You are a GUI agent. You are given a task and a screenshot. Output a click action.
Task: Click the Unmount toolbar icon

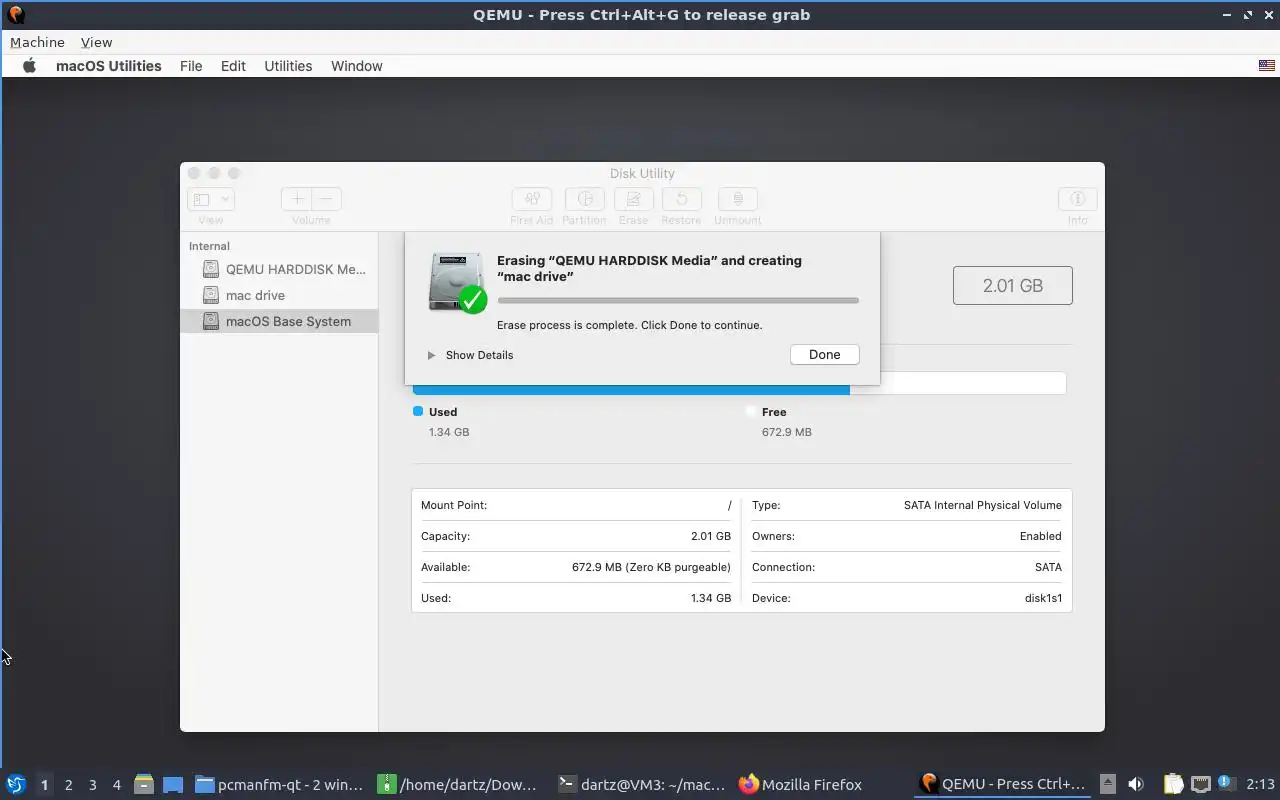pyautogui.click(x=738, y=199)
